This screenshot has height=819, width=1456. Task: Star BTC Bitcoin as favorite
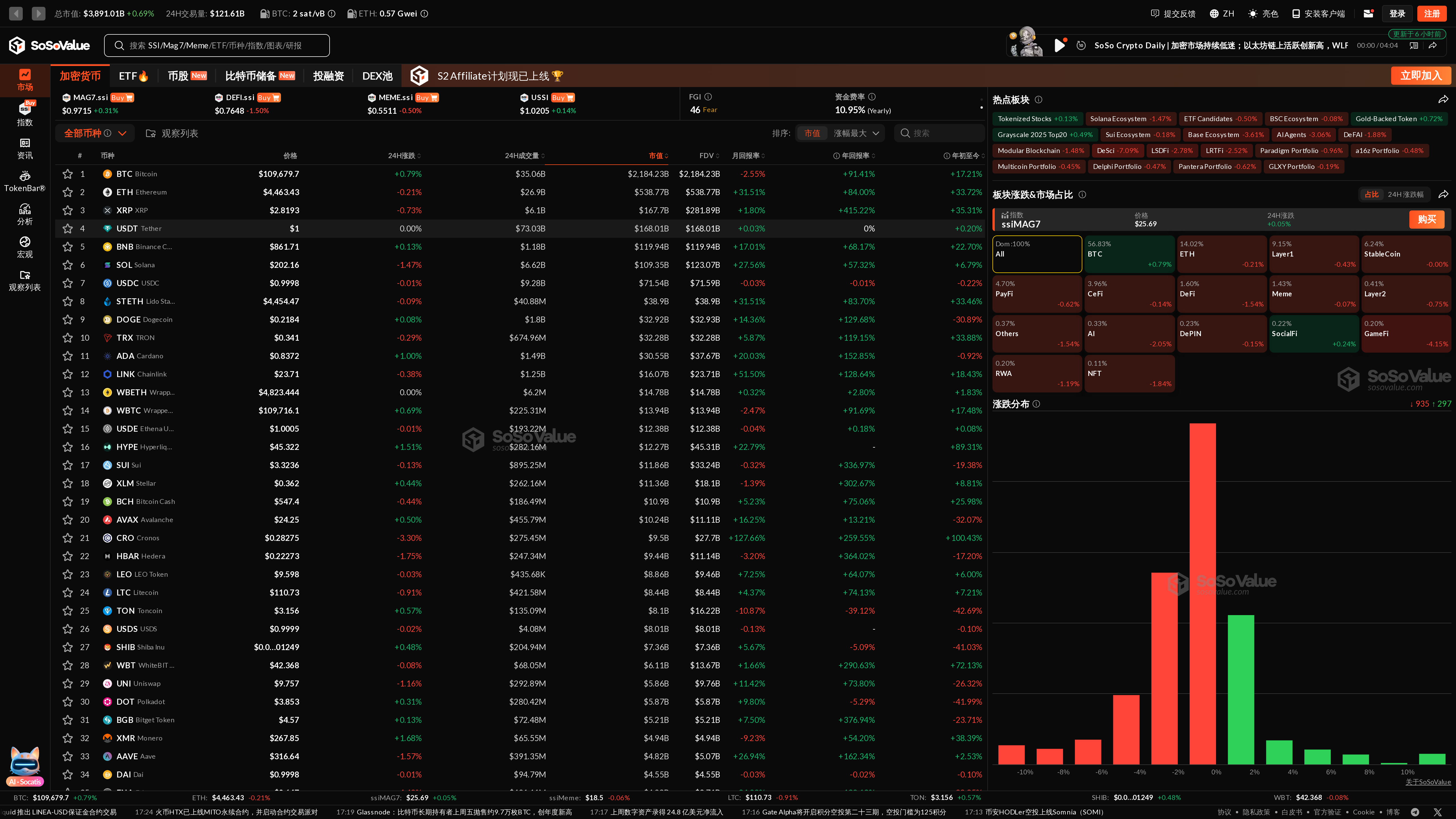pyautogui.click(x=68, y=174)
